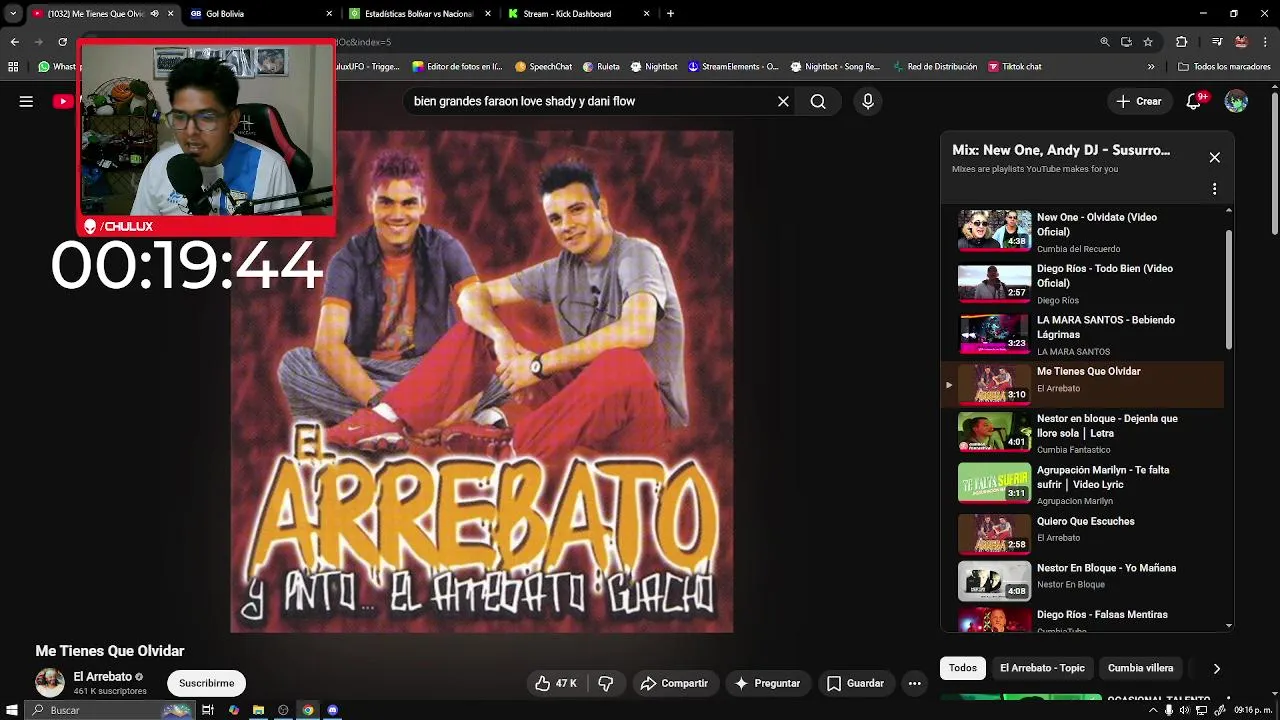Open El Arrebato channel name link
The height and width of the screenshot is (720, 1280).
(102, 677)
